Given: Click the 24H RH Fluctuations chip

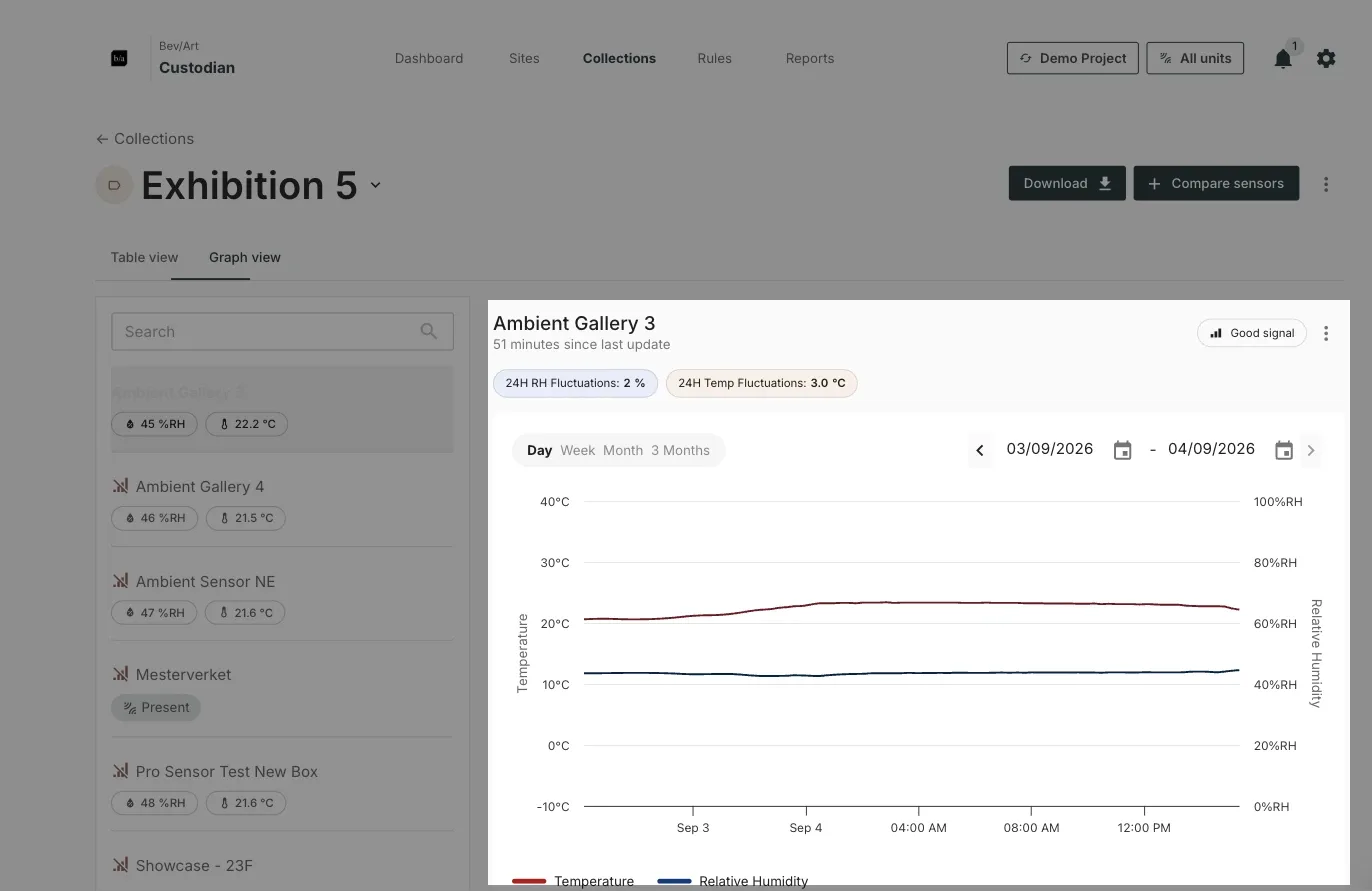Looking at the screenshot, I should click(x=575, y=383).
